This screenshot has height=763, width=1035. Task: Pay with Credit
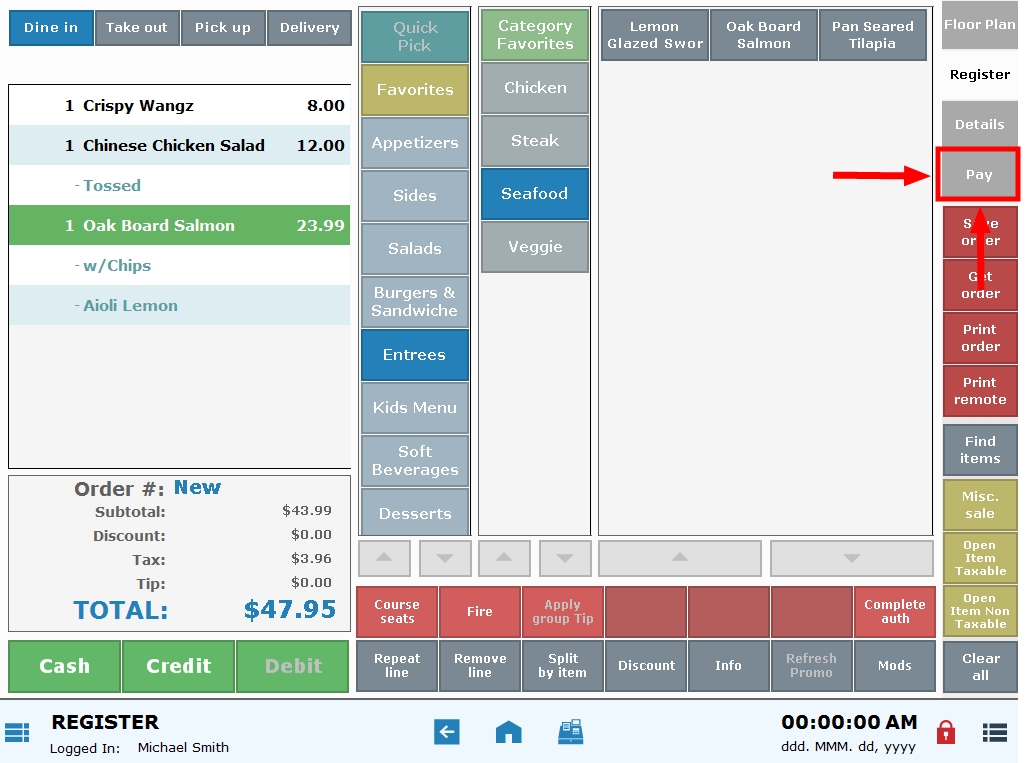[x=178, y=667]
